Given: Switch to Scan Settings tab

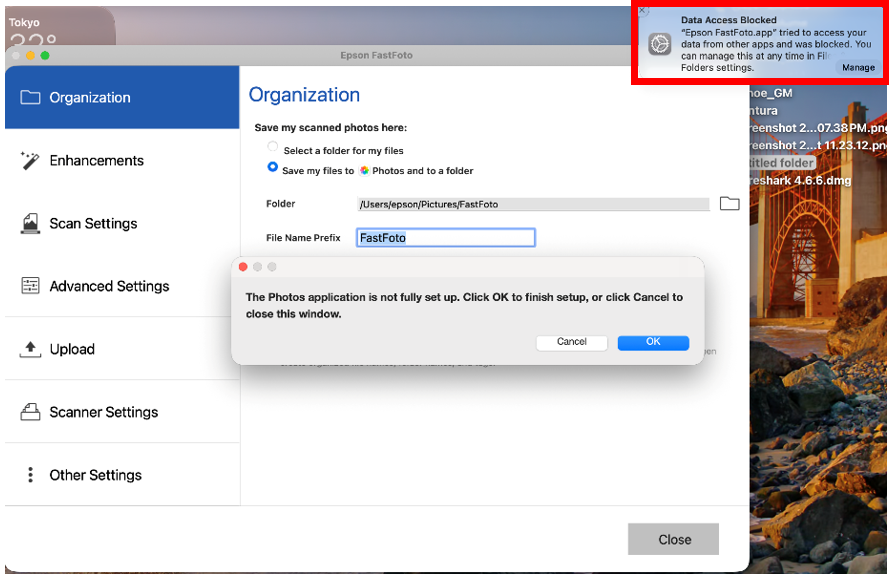Looking at the screenshot, I should (x=122, y=223).
